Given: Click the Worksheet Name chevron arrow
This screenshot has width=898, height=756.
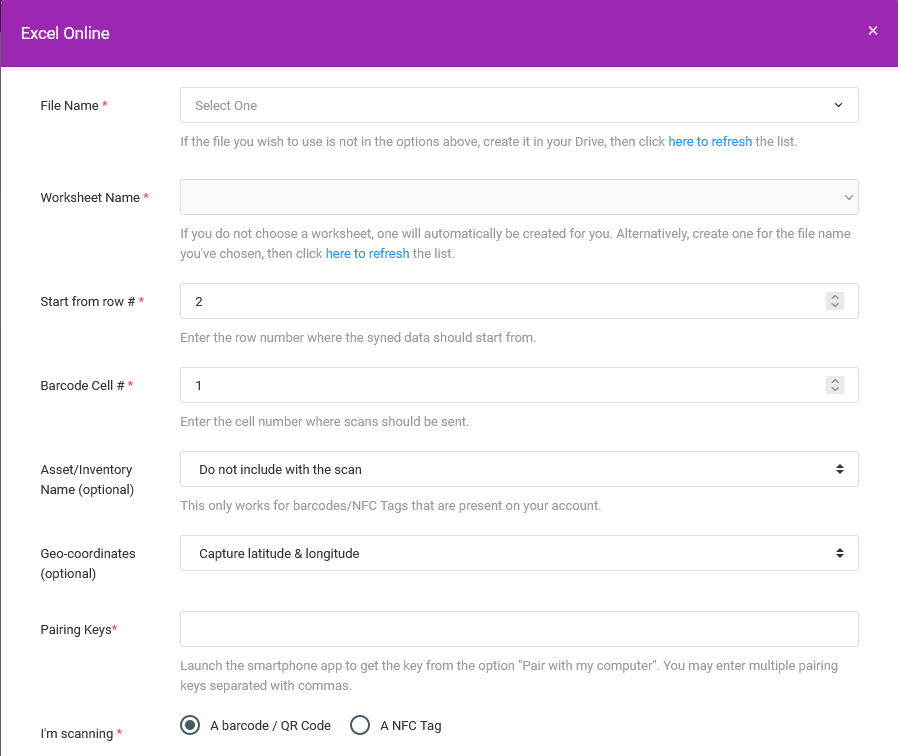Looking at the screenshot, I should pos(849,198).
